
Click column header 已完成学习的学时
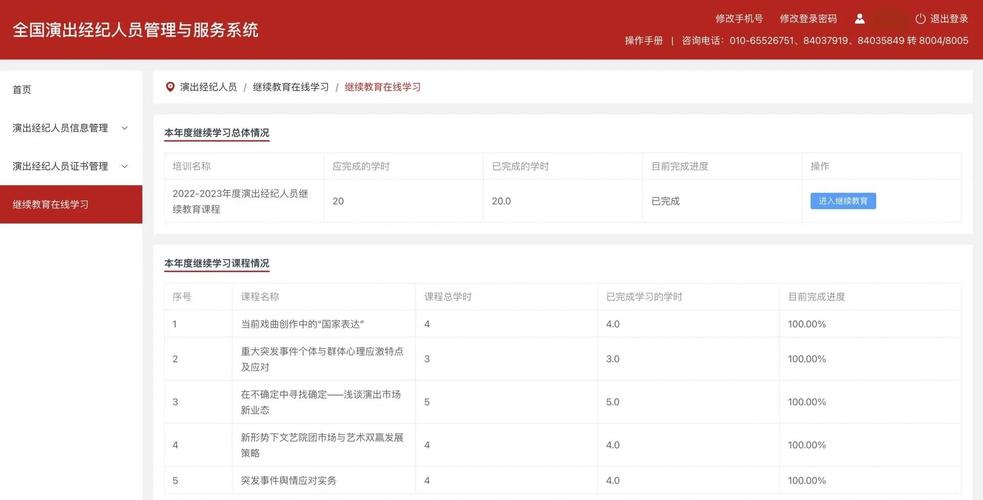pos(644,296)
